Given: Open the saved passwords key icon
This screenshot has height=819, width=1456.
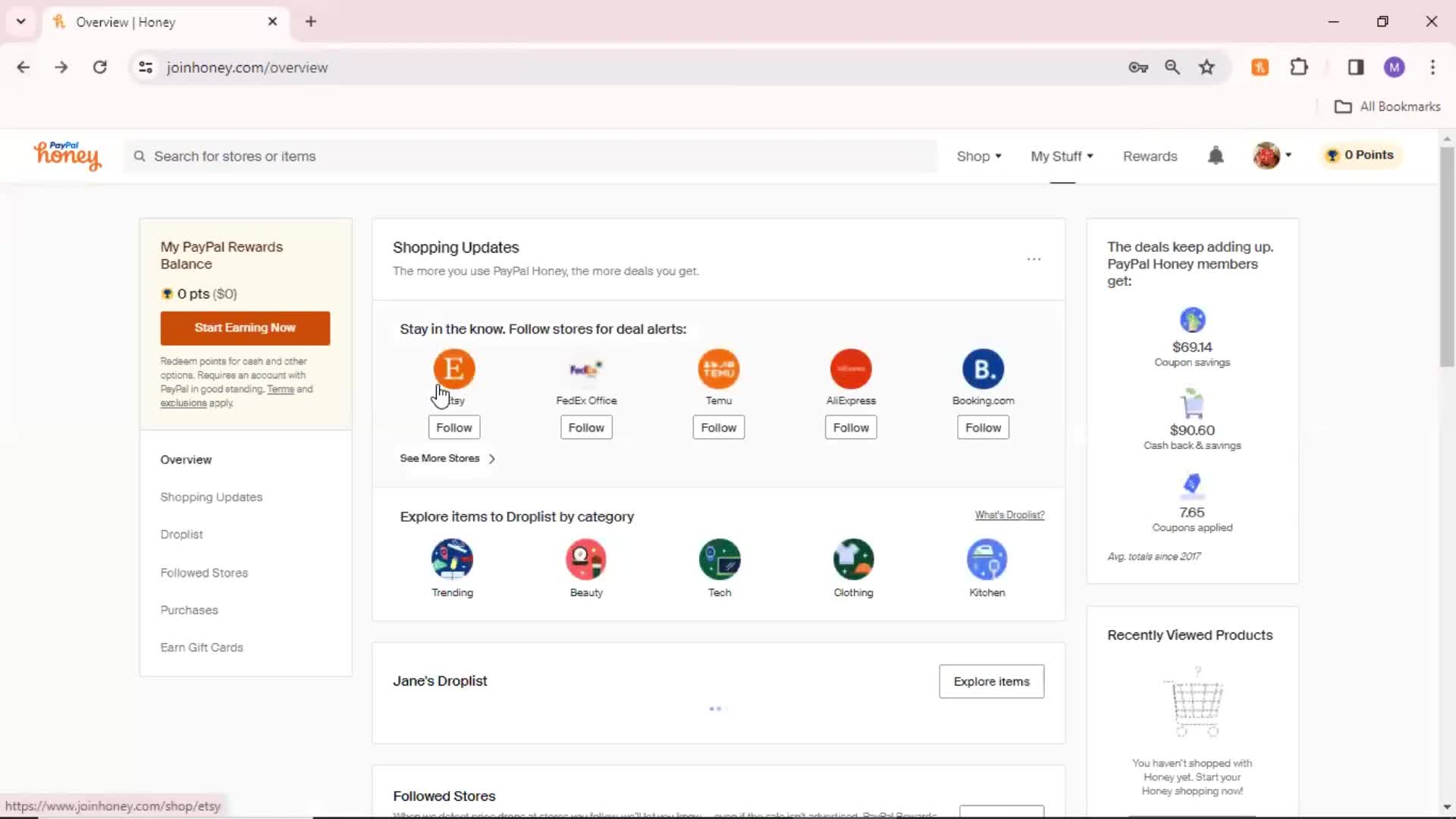Looking at the screenshot, I should [1137, 67].
